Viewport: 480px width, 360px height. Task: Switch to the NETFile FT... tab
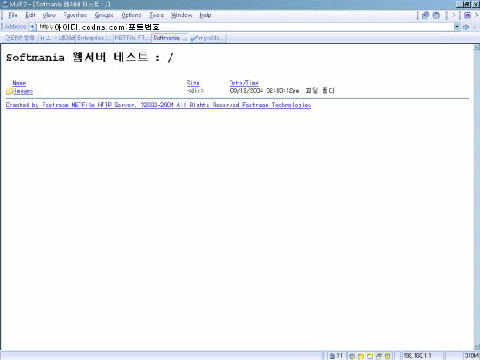132,38
